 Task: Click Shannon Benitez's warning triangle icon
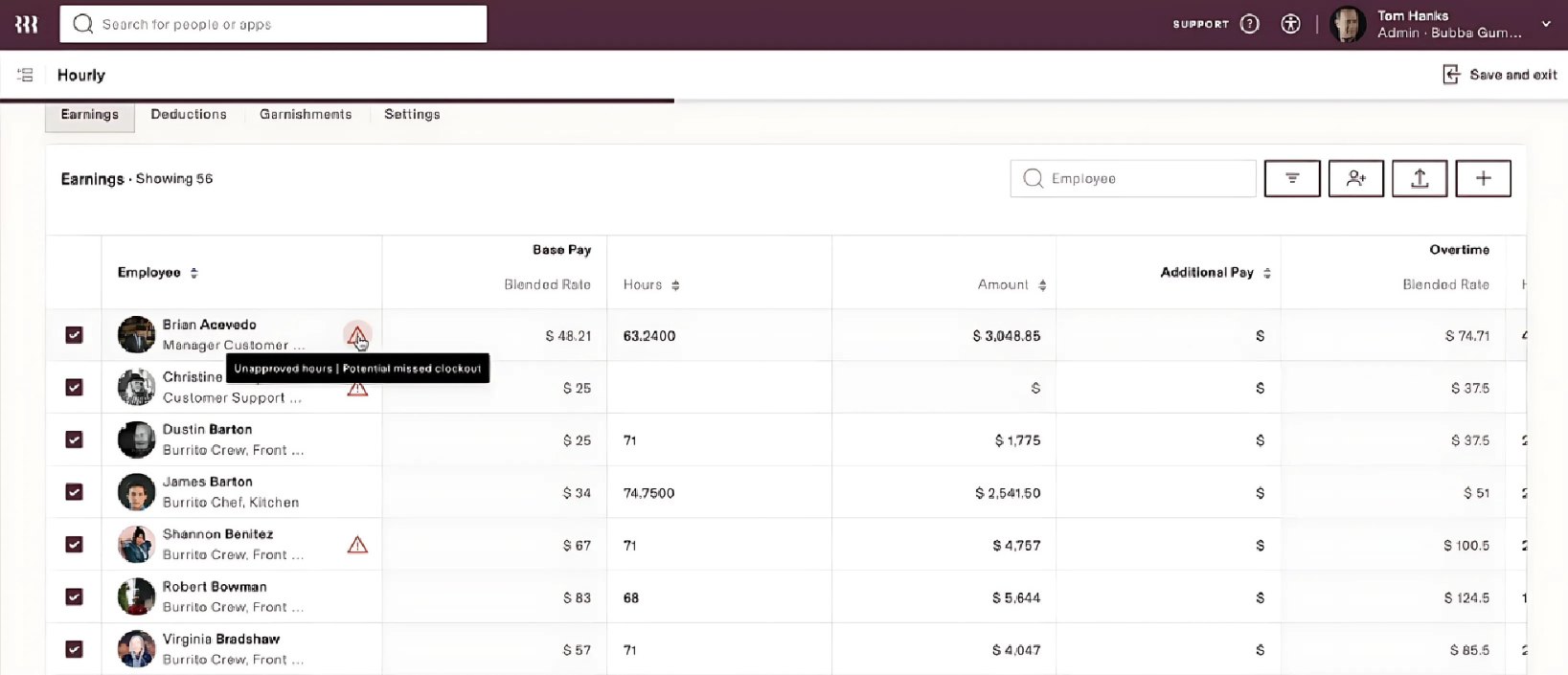(357, 545)
